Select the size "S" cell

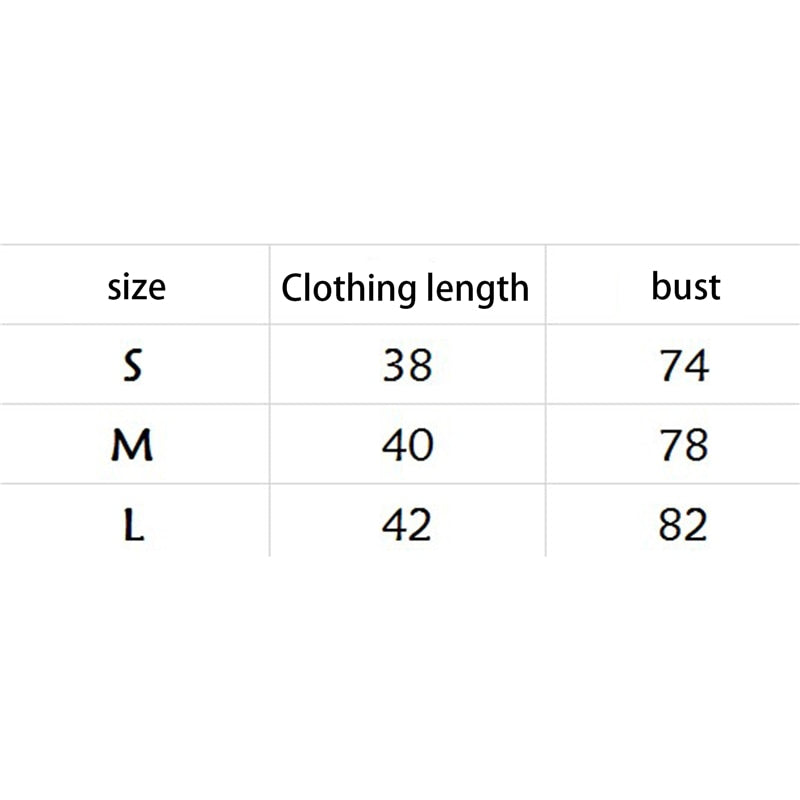[x=133, y=366]
